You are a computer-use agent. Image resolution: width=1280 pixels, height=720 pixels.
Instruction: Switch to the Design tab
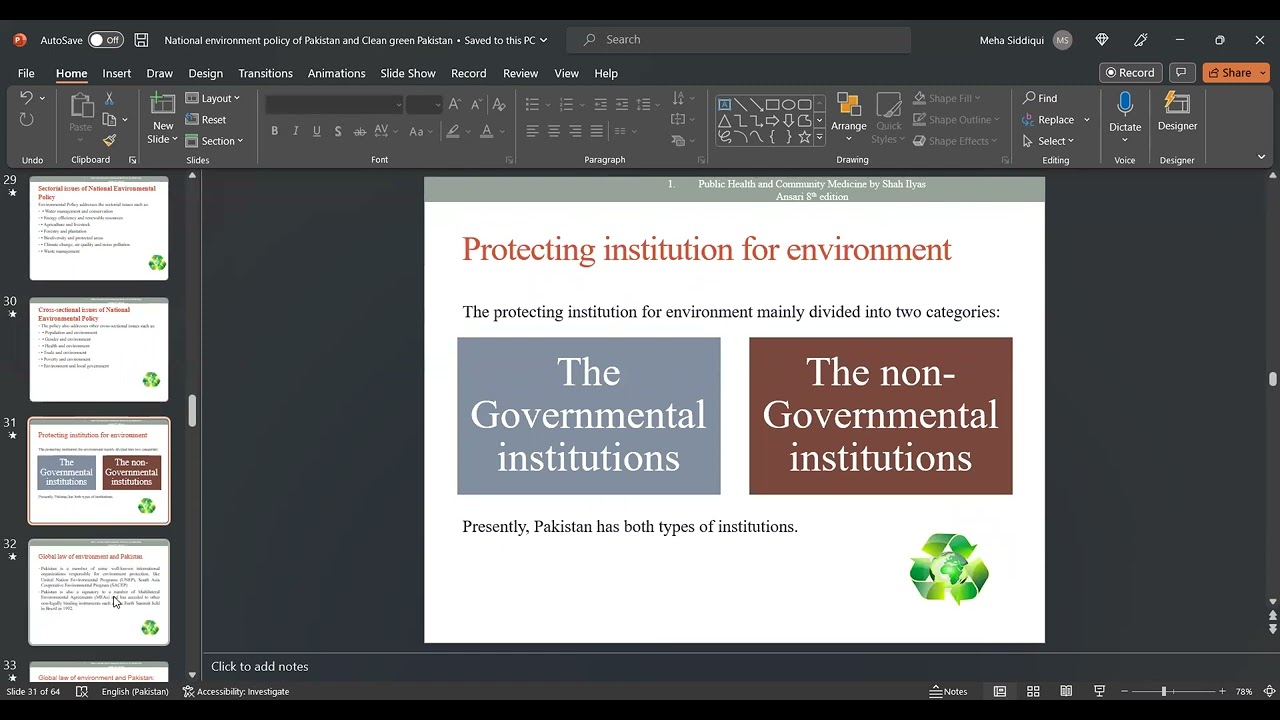coord(205,73)
